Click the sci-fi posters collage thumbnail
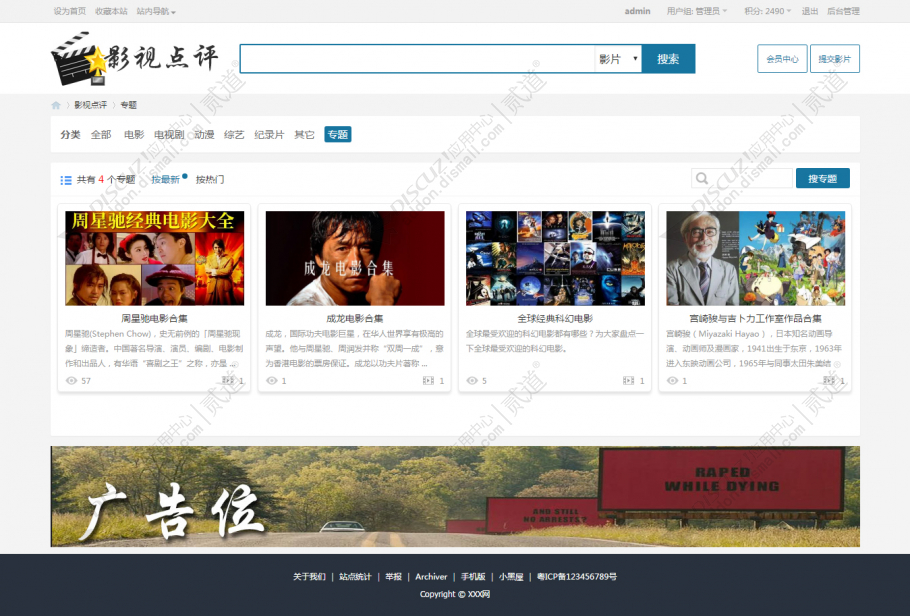Image resolution: width=910 pixels, height=616 pixels. click(x=555, y=258)
